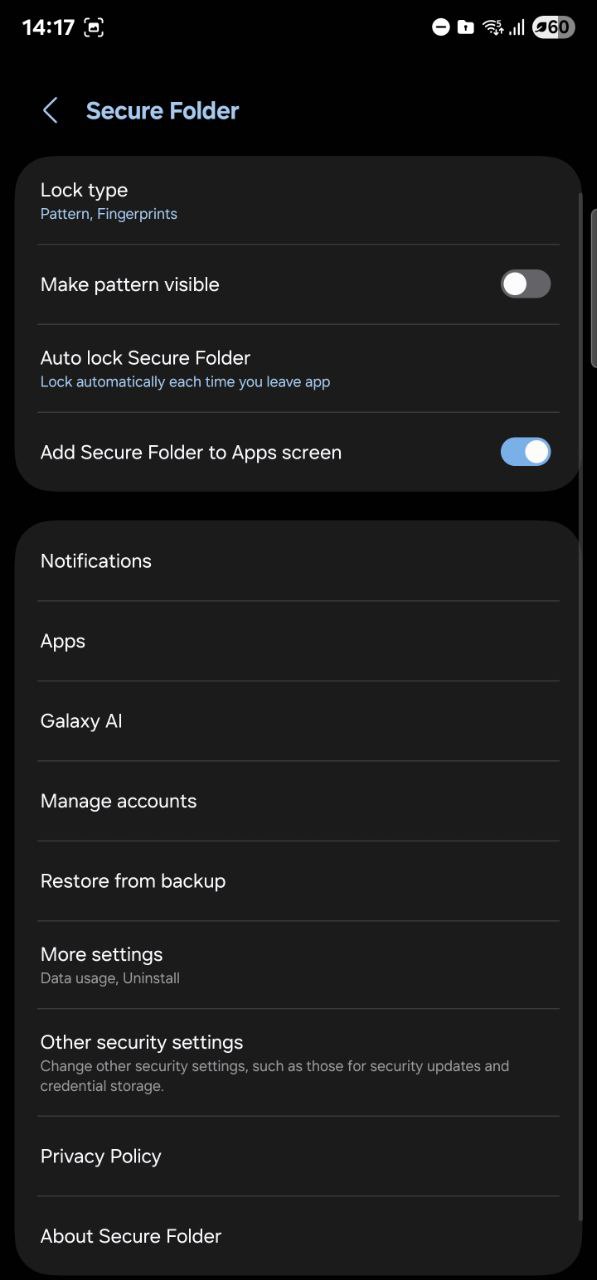Viewport: 597px width, 1280px height.
Task: Tap the Do Not Disturb status icon
Action: [x=441, y=28]
